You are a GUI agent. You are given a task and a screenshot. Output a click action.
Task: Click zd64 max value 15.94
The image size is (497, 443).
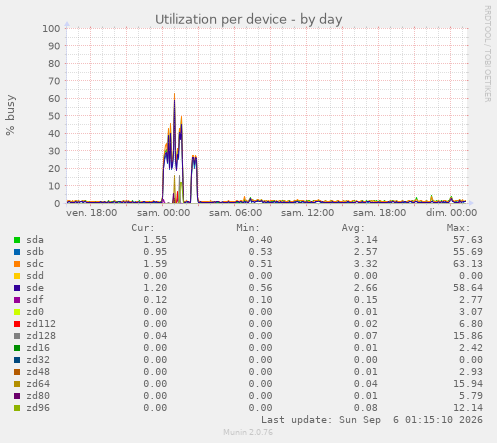pos(468,384)
